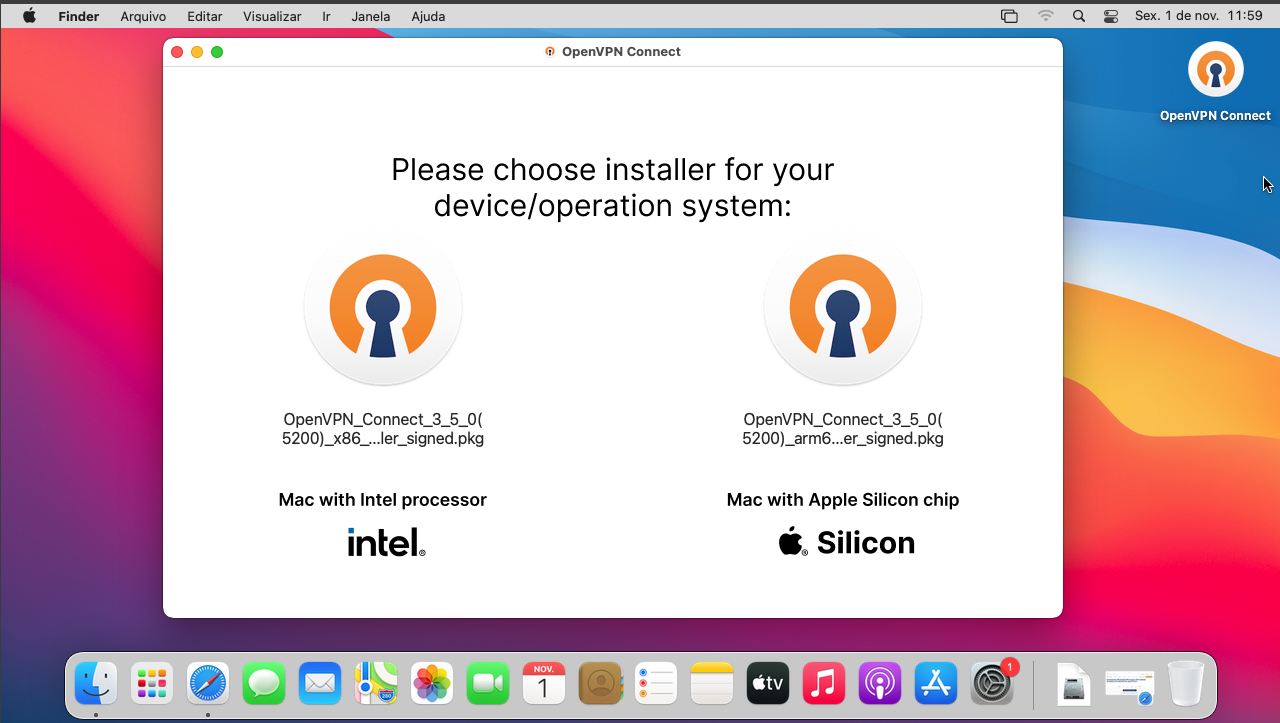
Task: Open App Store from the Dock
Action: click(936, 684)
